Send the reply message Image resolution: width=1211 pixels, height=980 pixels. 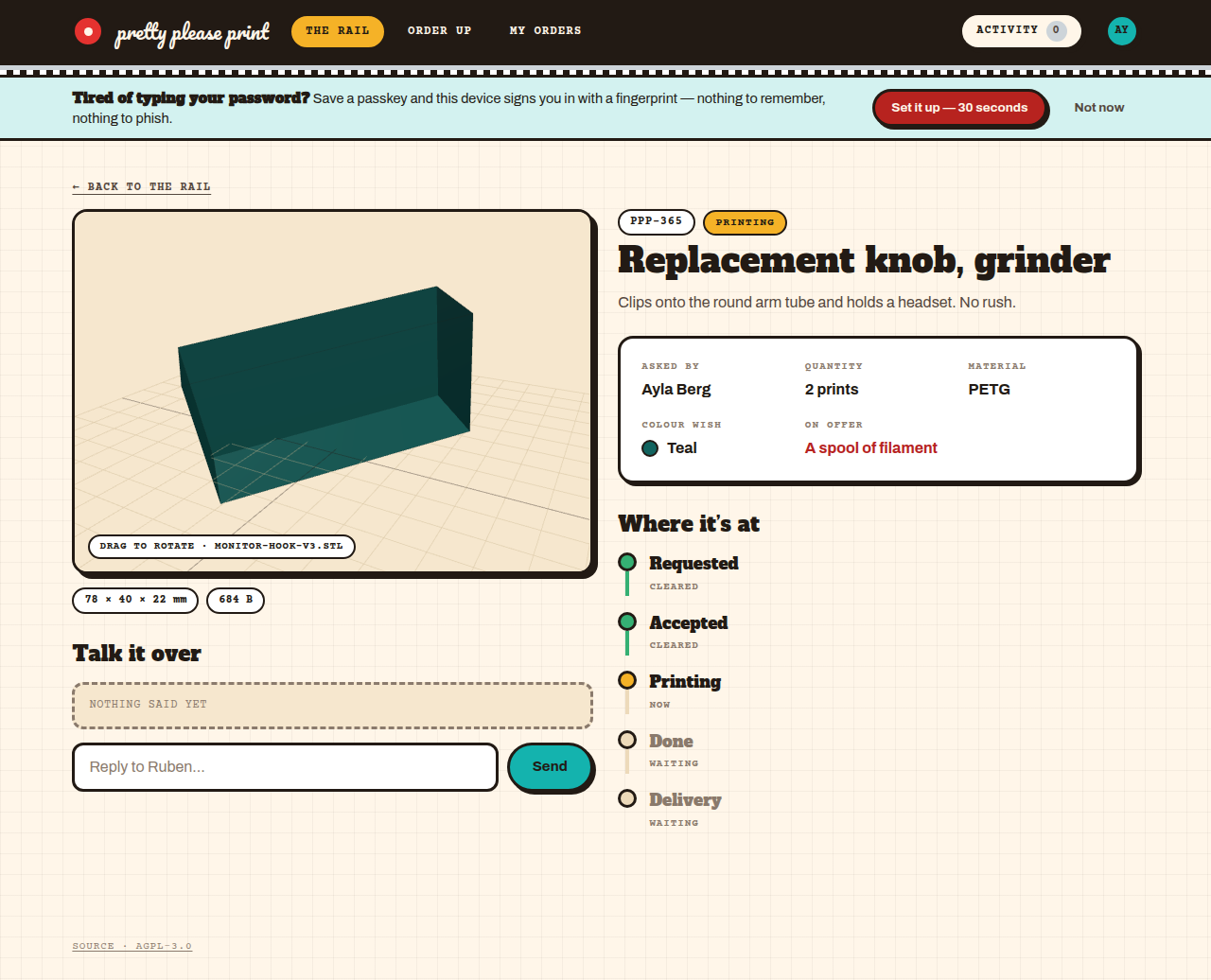(x=550, y=766)
